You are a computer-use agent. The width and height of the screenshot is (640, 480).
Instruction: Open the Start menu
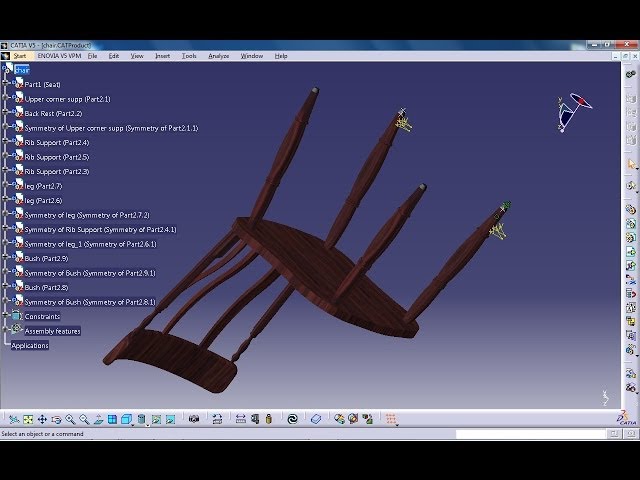coord(20,56)
